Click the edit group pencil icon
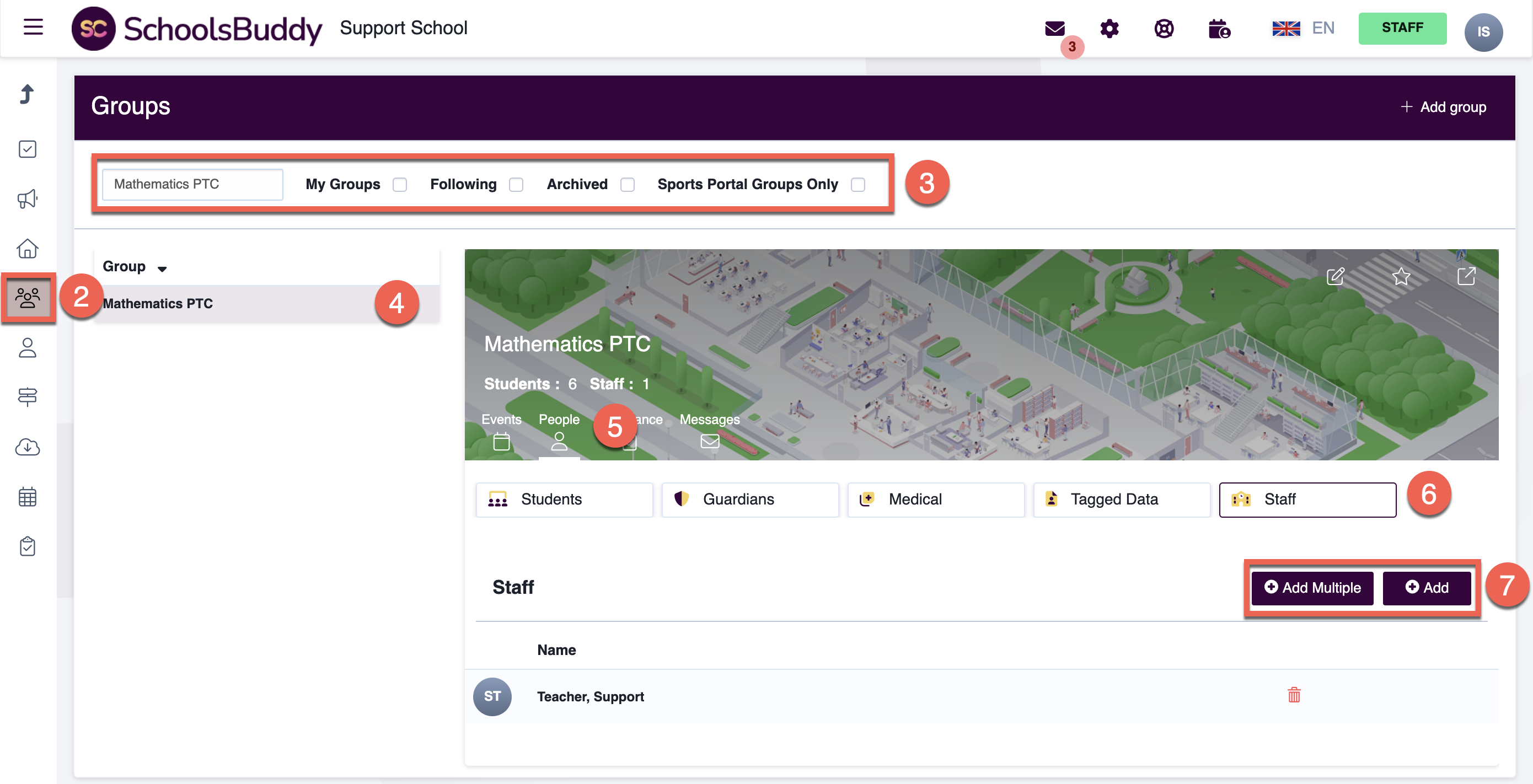The height and width of the screenshot is (784, 1533). tap(1335, 277)
